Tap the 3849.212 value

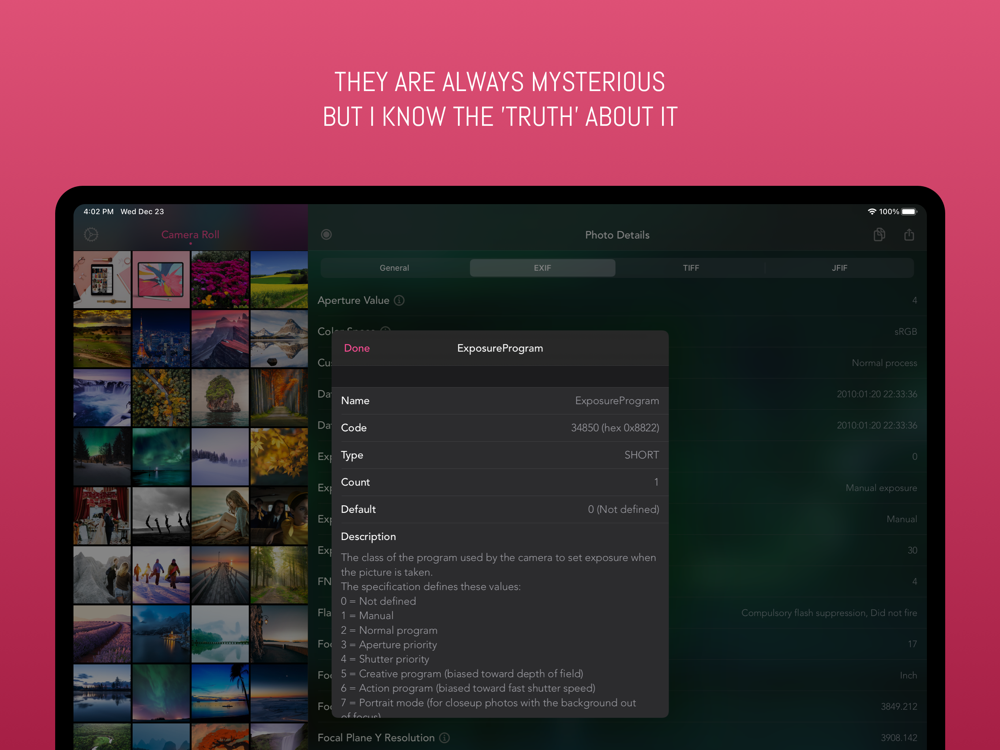tap(899, 707)
